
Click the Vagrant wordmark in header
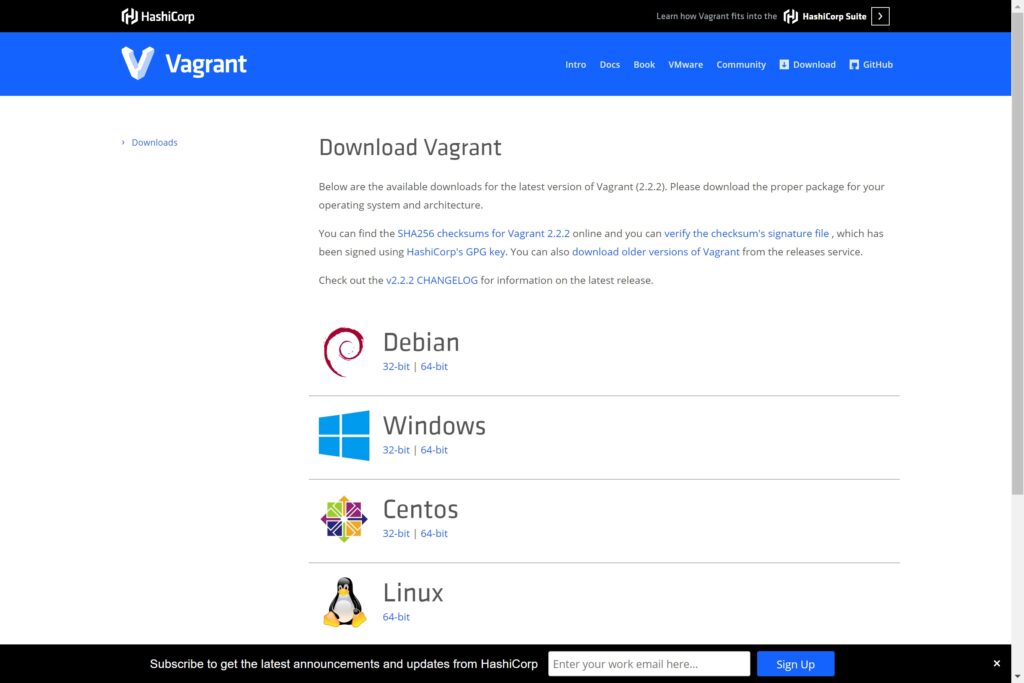[x=206, y=64]
